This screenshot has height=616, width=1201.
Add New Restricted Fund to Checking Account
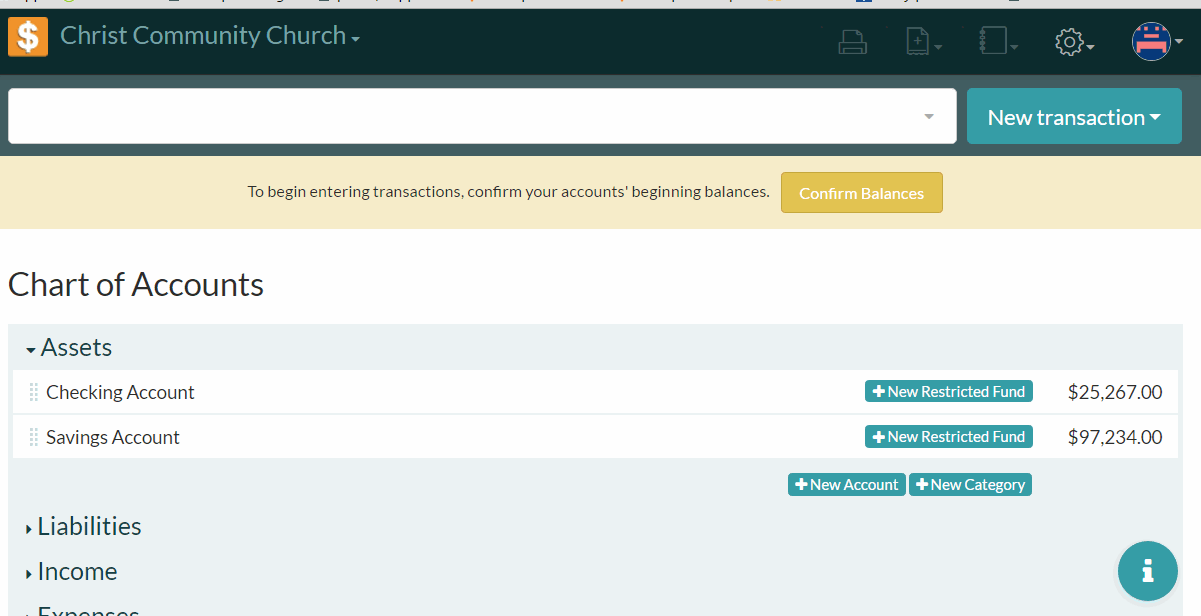948,392
